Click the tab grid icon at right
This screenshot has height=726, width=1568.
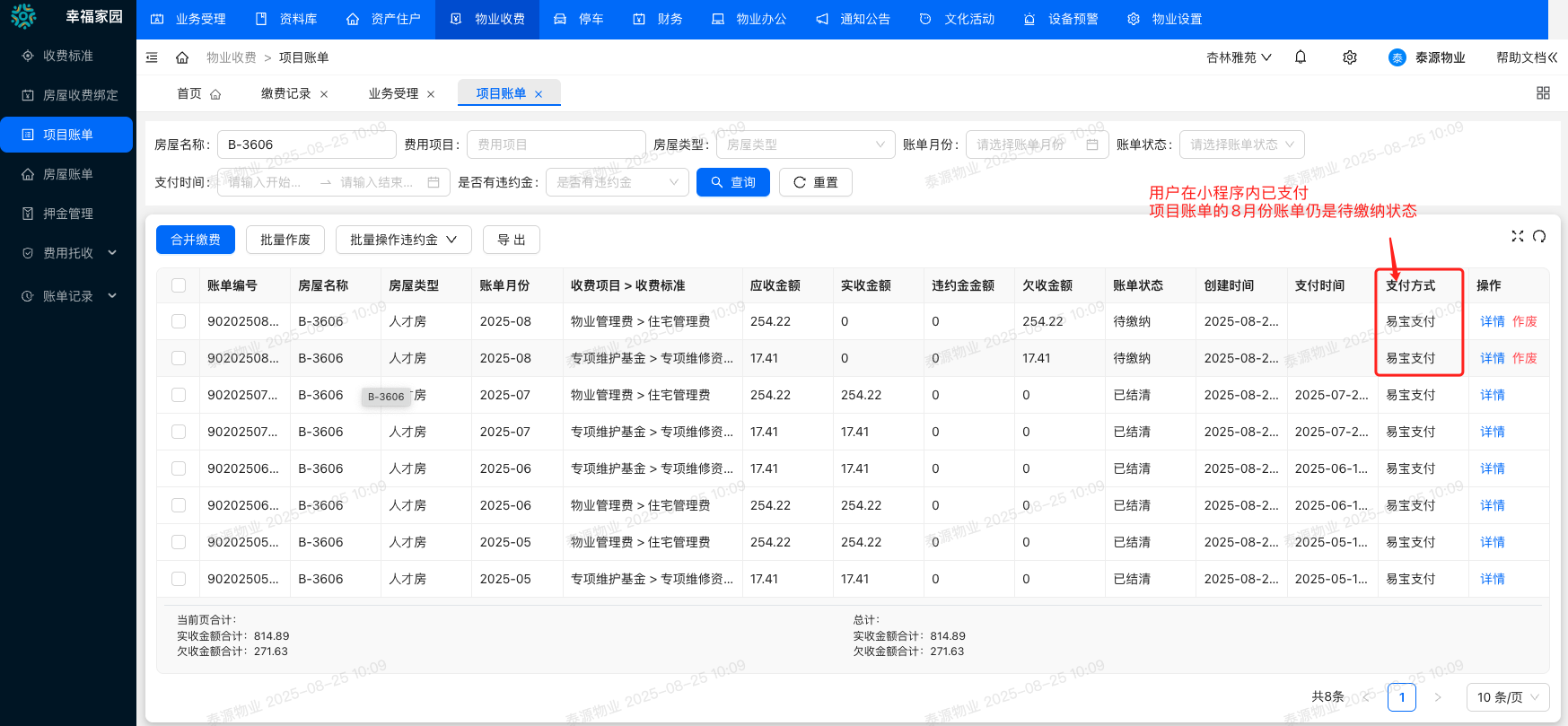click(1543, 93)
